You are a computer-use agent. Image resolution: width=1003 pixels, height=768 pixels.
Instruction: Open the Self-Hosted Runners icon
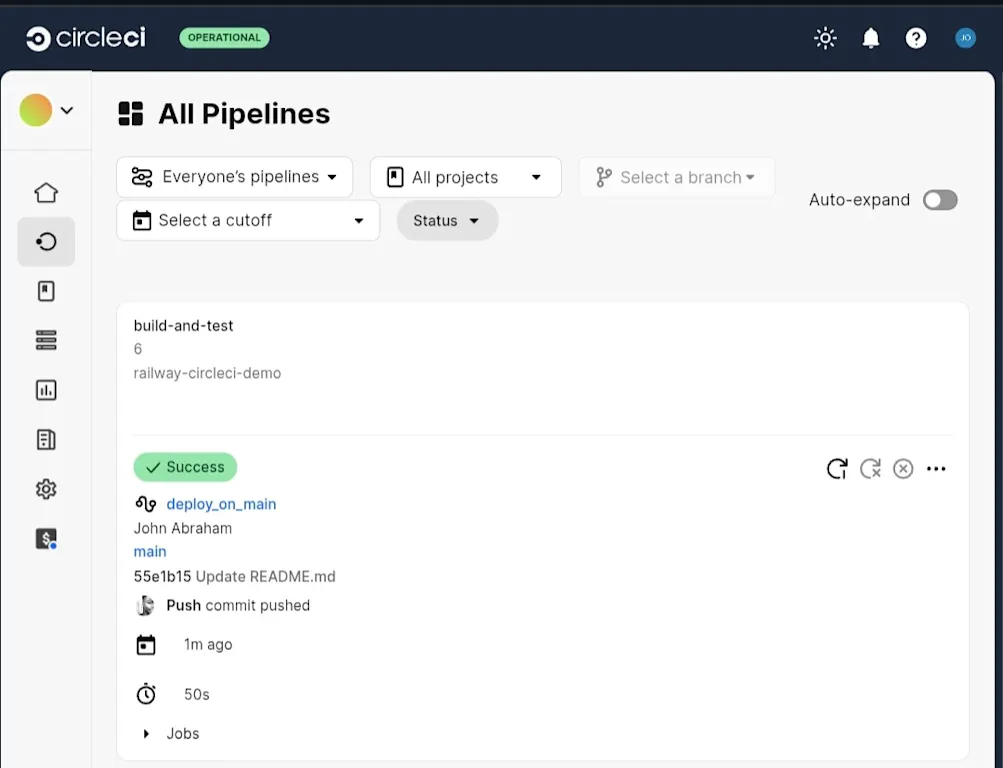(45, 339)
